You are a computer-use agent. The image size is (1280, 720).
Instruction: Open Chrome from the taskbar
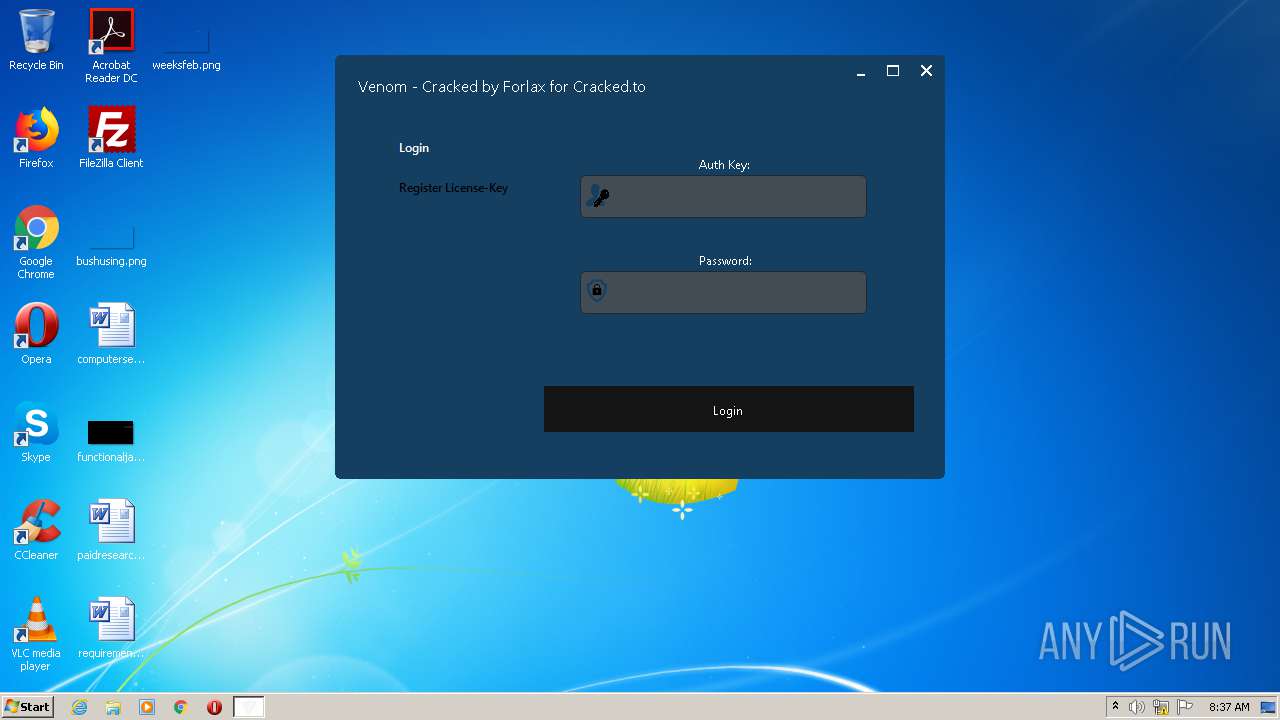click(x=181, y=707)
